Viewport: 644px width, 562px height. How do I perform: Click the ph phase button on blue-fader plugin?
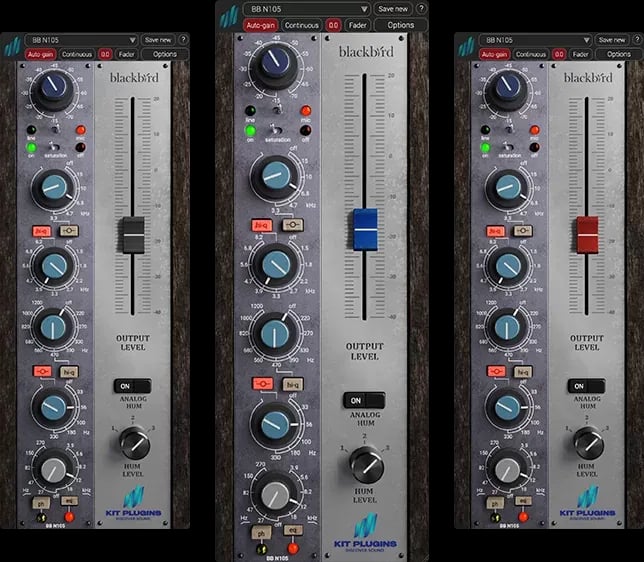(x=261, y=533)
